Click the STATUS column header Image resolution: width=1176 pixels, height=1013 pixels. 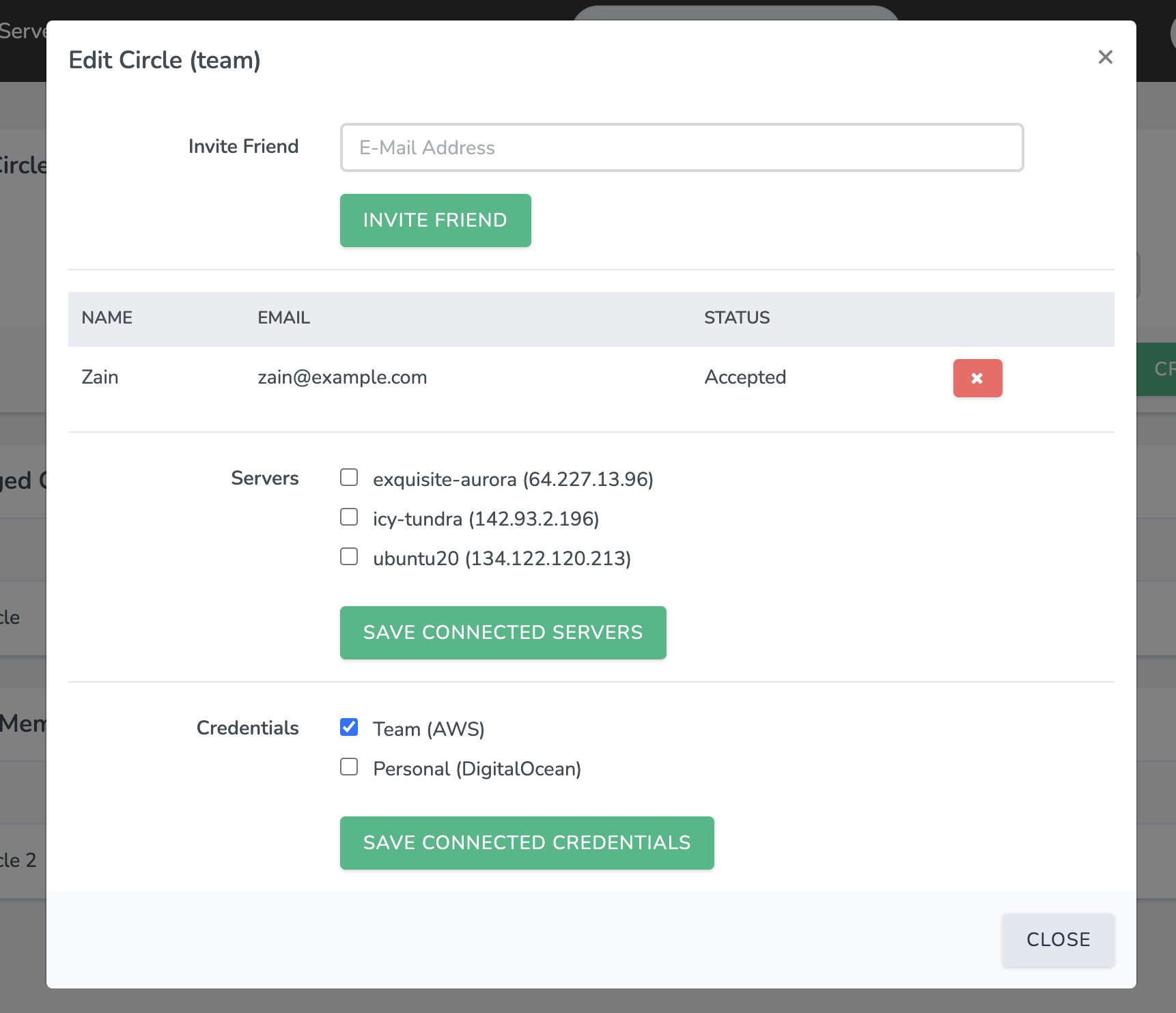pos(737,318)
